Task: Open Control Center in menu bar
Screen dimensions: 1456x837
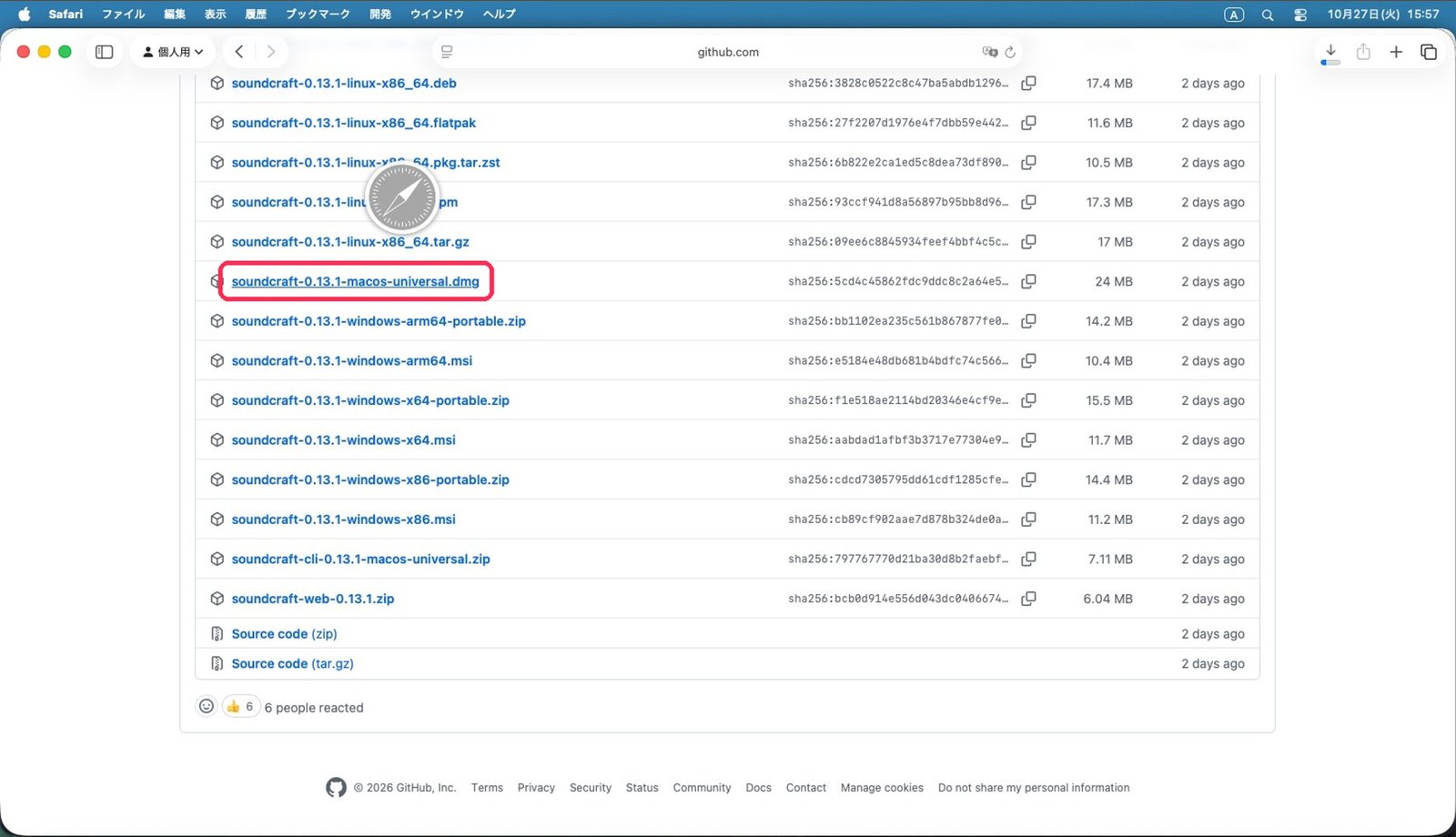Action: coord(1299,15)
